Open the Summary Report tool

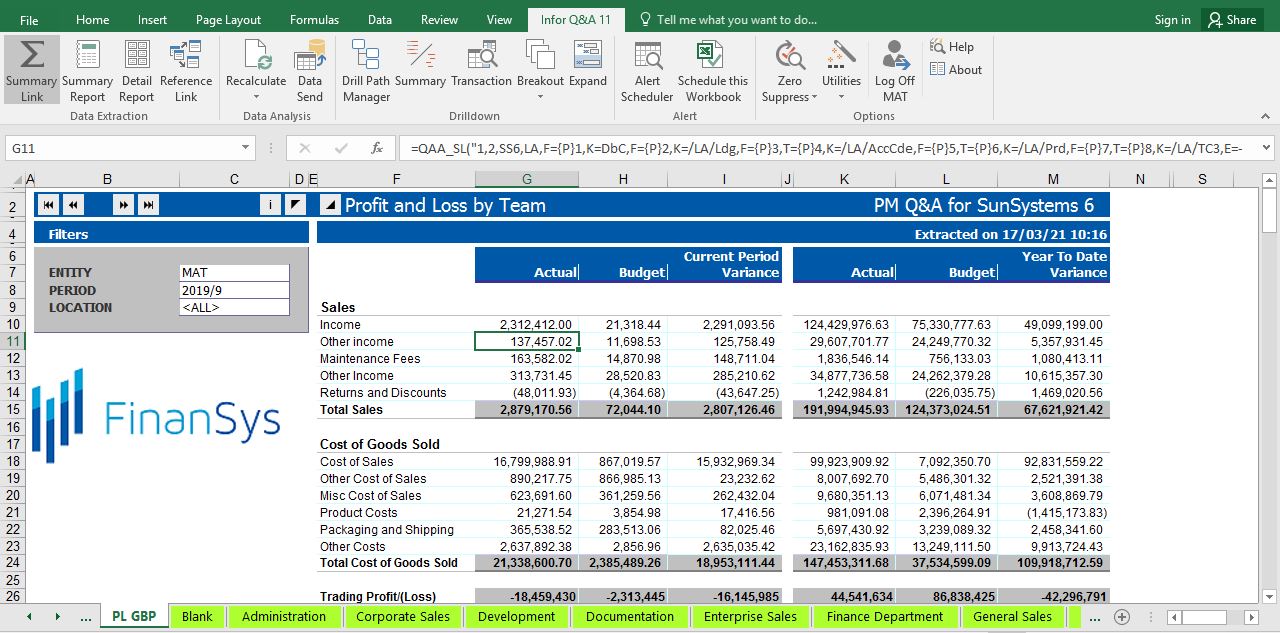point(87,71)
